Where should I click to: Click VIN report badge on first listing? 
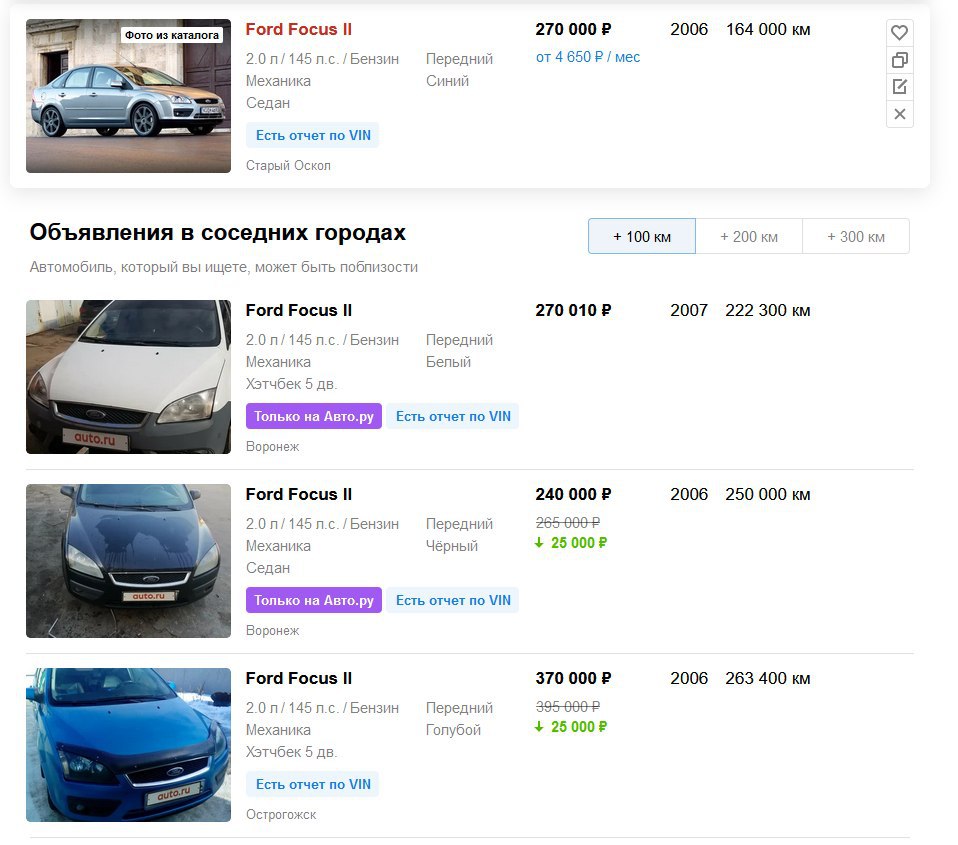pyautogui.click(x=313, y=136)
